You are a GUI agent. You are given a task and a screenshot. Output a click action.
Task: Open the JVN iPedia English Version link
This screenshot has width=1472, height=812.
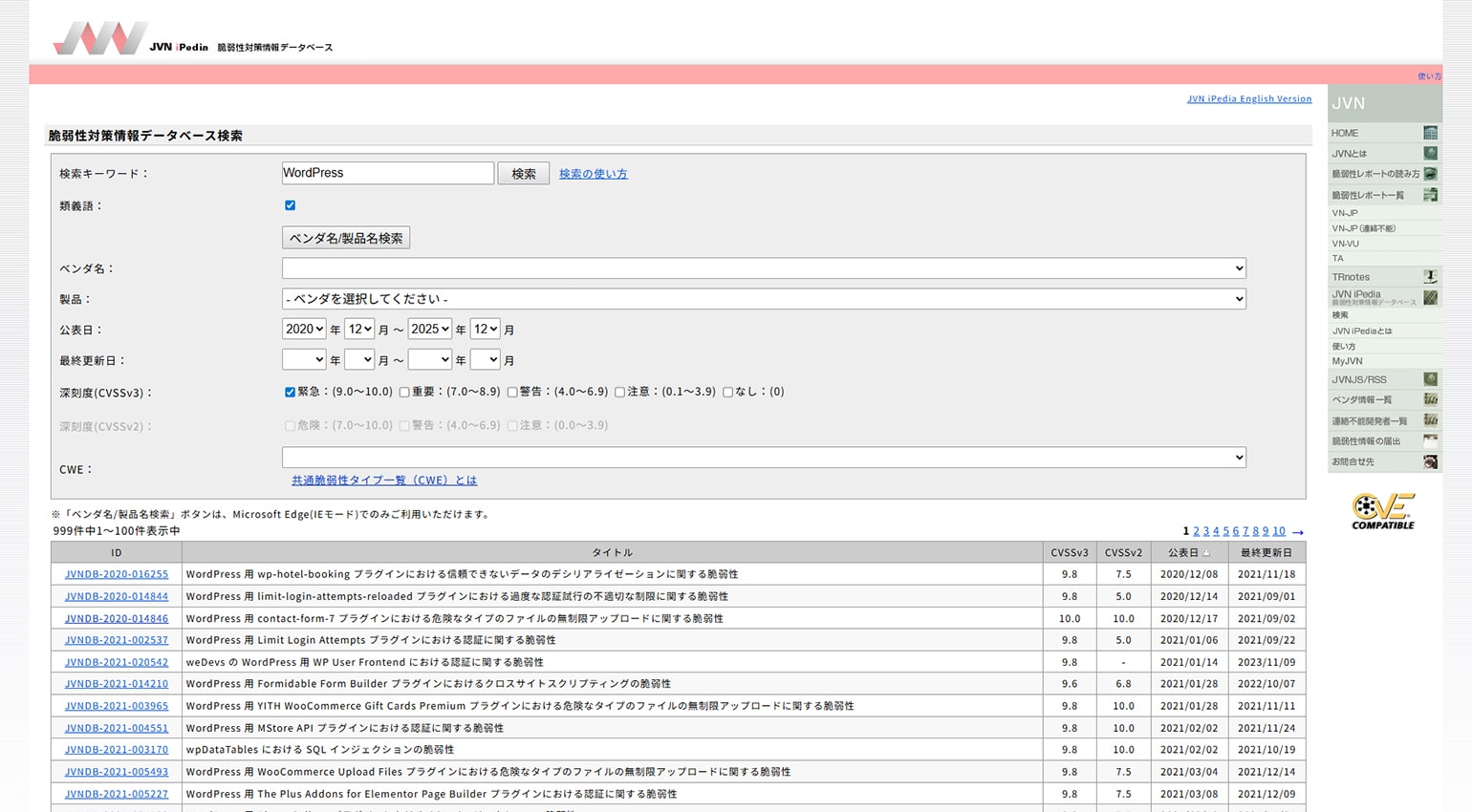click(1248, 98)
